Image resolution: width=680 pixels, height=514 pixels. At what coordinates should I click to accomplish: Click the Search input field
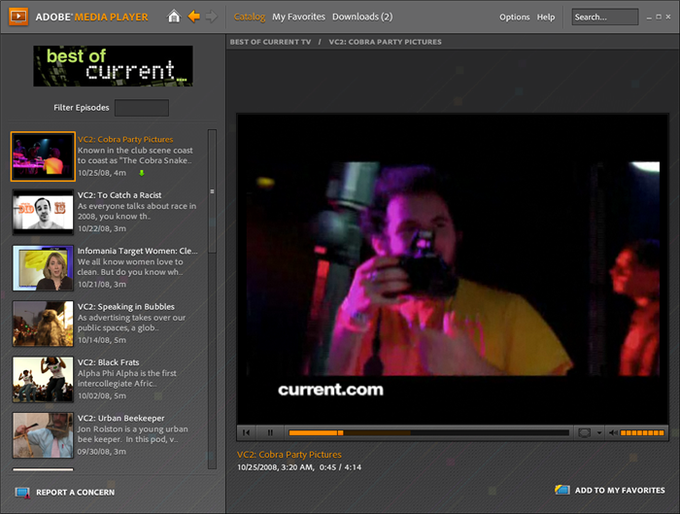pos(605,17)
